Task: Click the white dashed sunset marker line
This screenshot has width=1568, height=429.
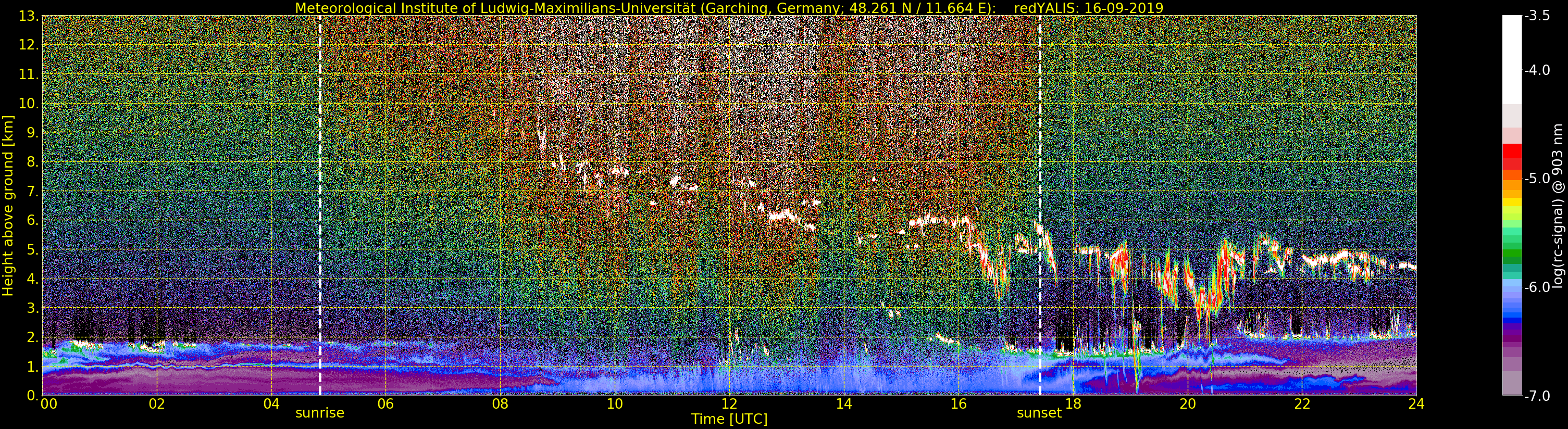Action: coord(1040,205)
